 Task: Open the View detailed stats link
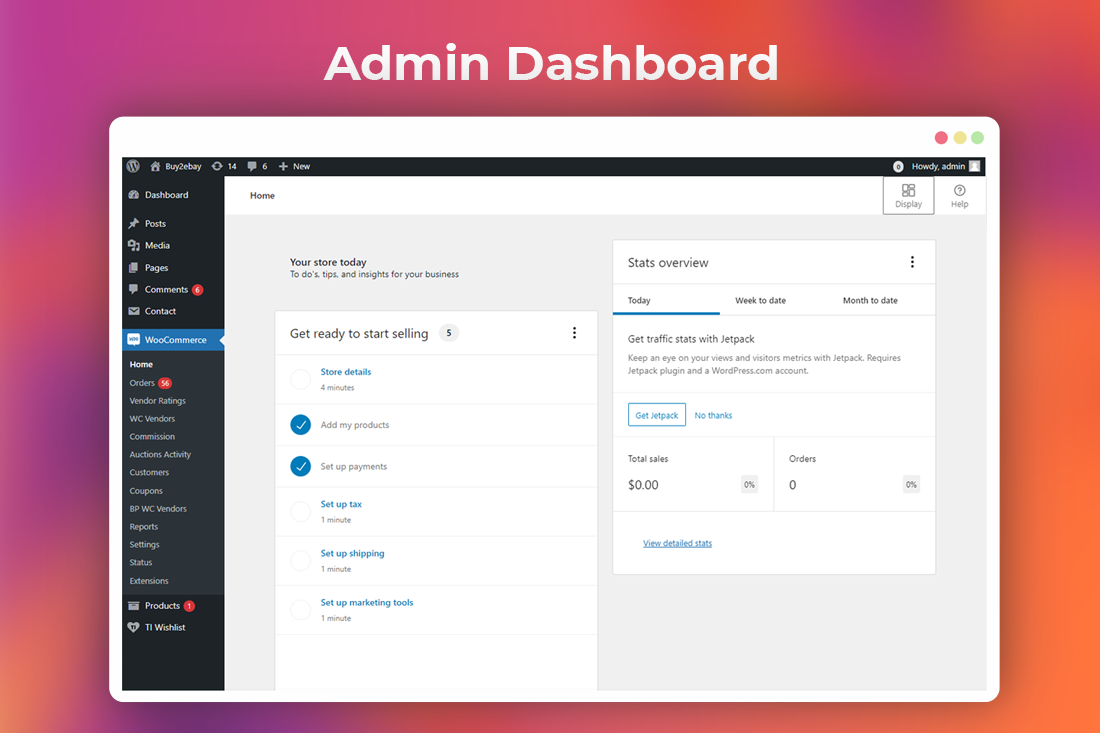point(677,543)
